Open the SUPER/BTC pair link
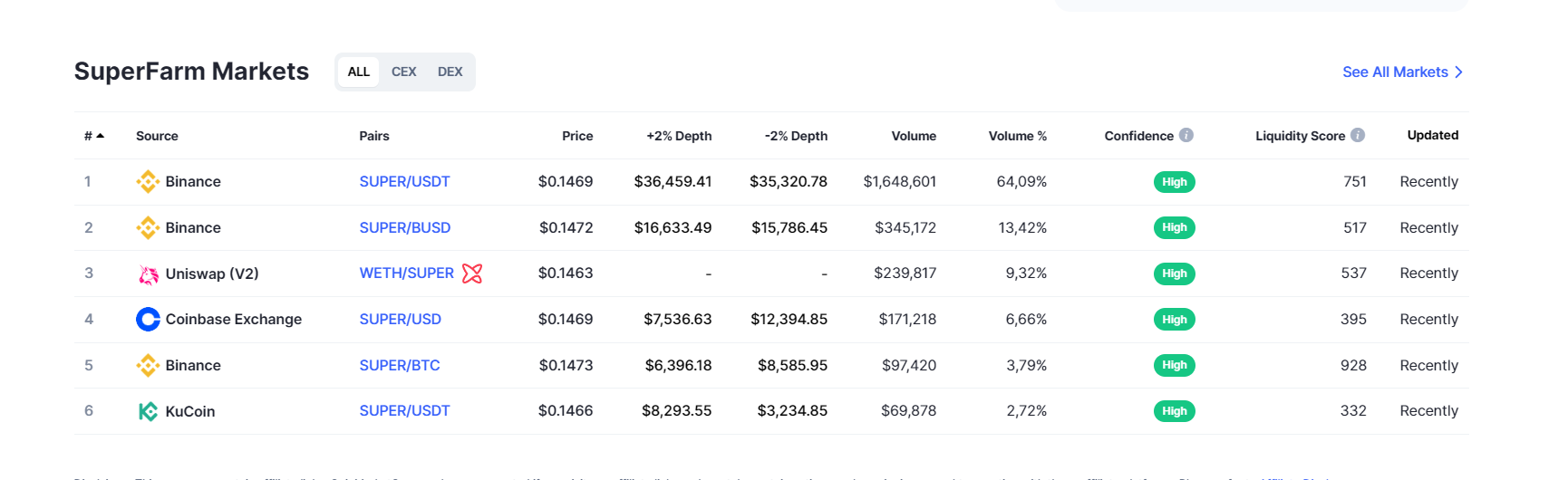1568x480 pixels. [x=400, y=366]
